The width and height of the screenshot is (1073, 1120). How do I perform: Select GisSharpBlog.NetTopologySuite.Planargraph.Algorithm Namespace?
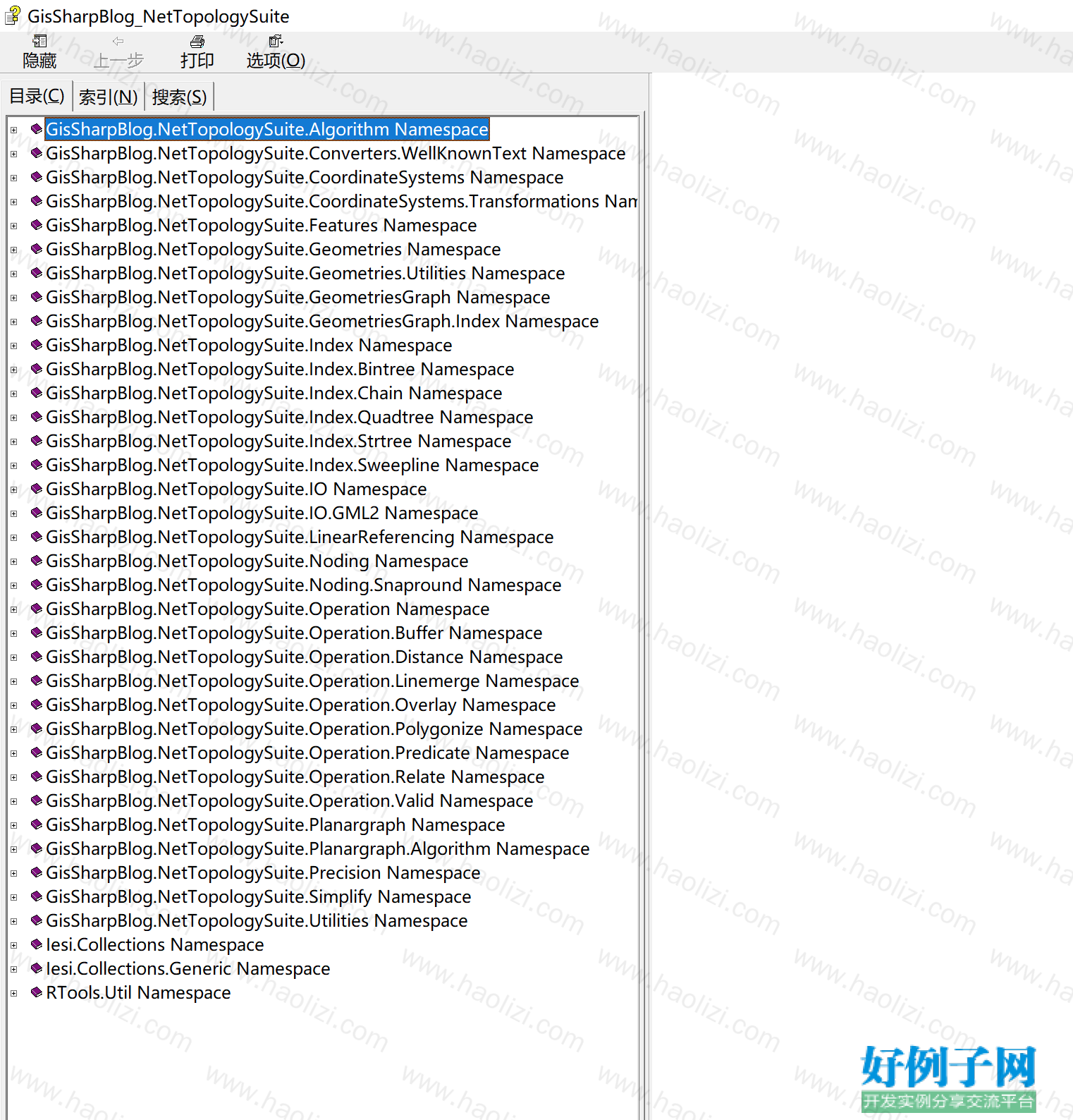(318, 849)
